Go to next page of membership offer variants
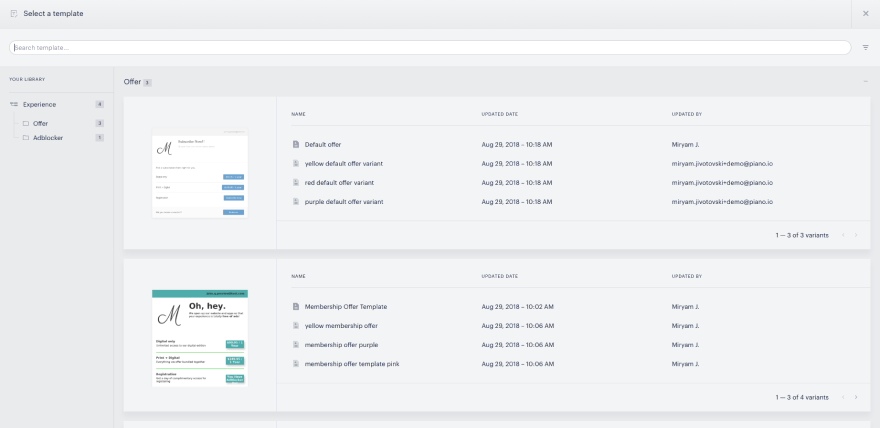This screenshot has height=428, width=880. tap(856, 397)
